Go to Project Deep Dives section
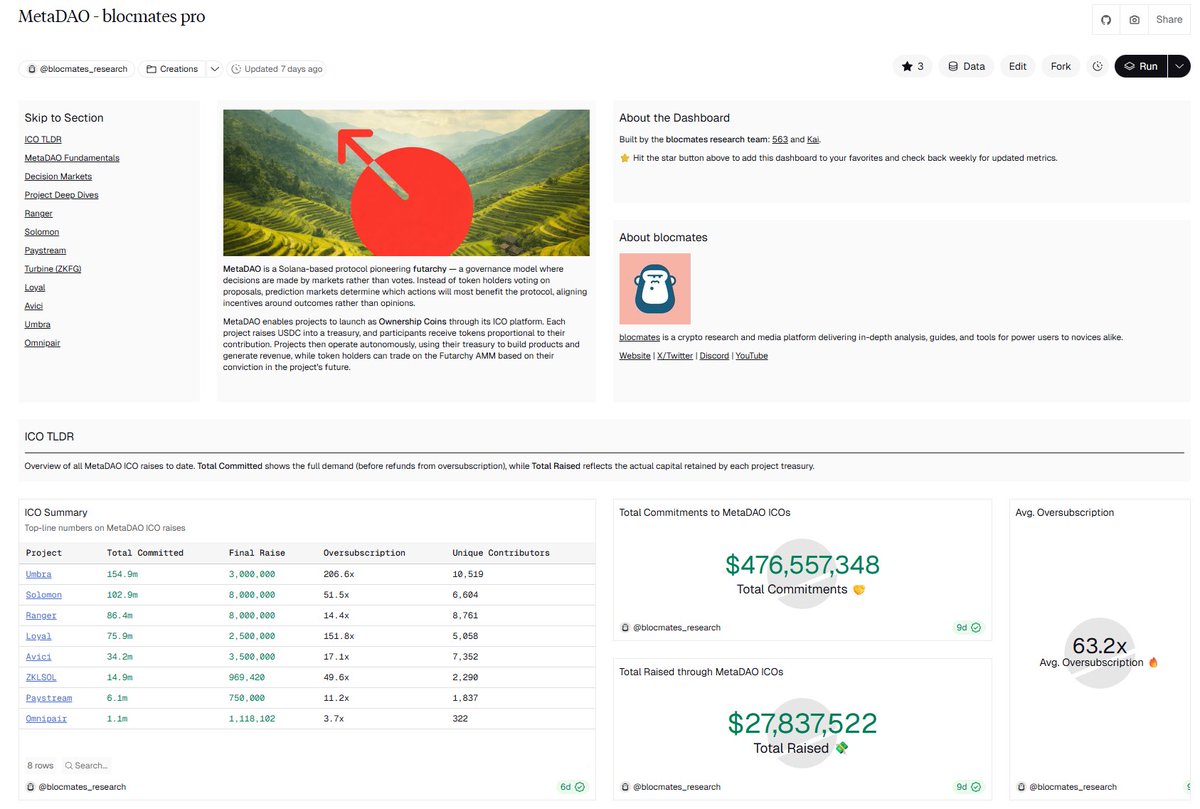The width and height of the screenshot is (1200, 809). (x=61, y=195)
